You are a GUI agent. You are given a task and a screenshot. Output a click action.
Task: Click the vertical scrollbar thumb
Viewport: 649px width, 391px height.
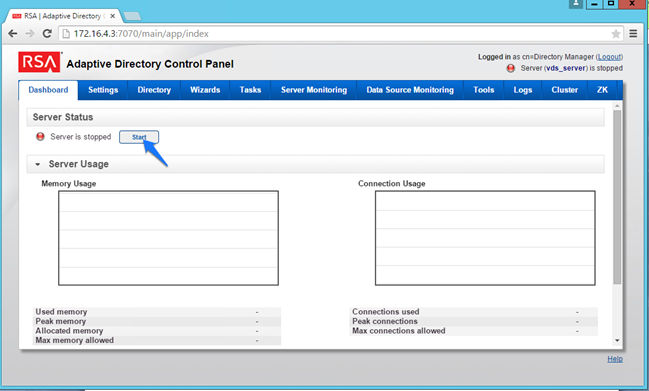(617, 197)
